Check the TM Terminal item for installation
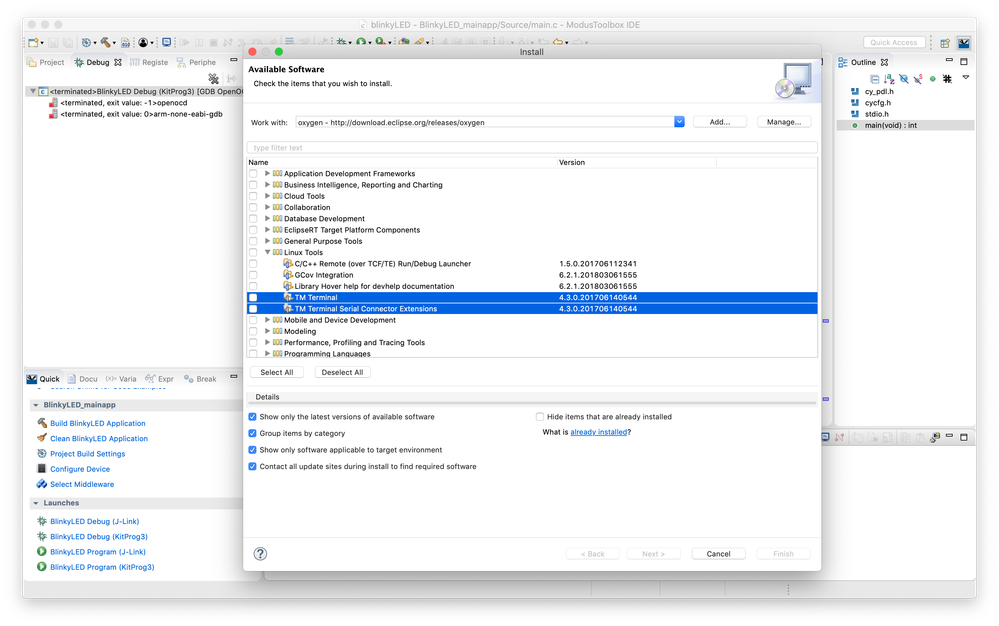Viewport: 999px width, 626px height. click(254, 297)
